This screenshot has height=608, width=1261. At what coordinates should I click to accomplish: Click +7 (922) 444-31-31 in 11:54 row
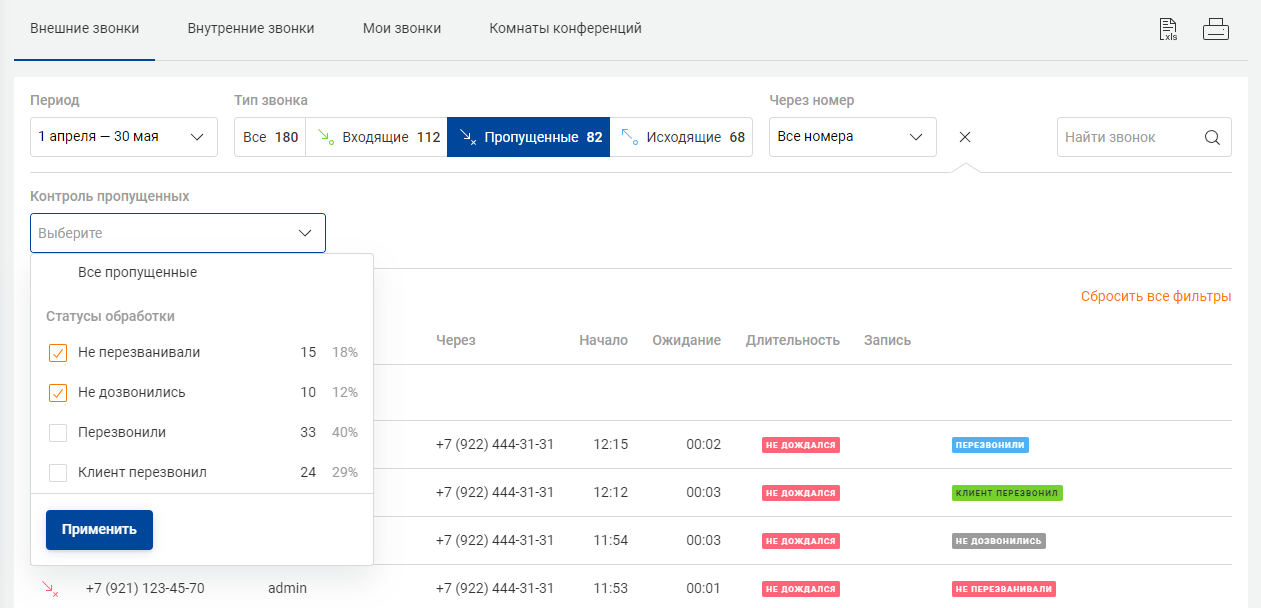click(x=495, y=540)
